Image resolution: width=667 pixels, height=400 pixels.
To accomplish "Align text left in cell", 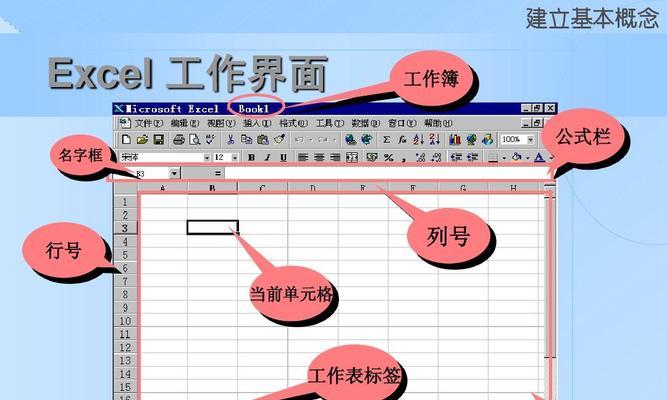I will pos(303,157).
